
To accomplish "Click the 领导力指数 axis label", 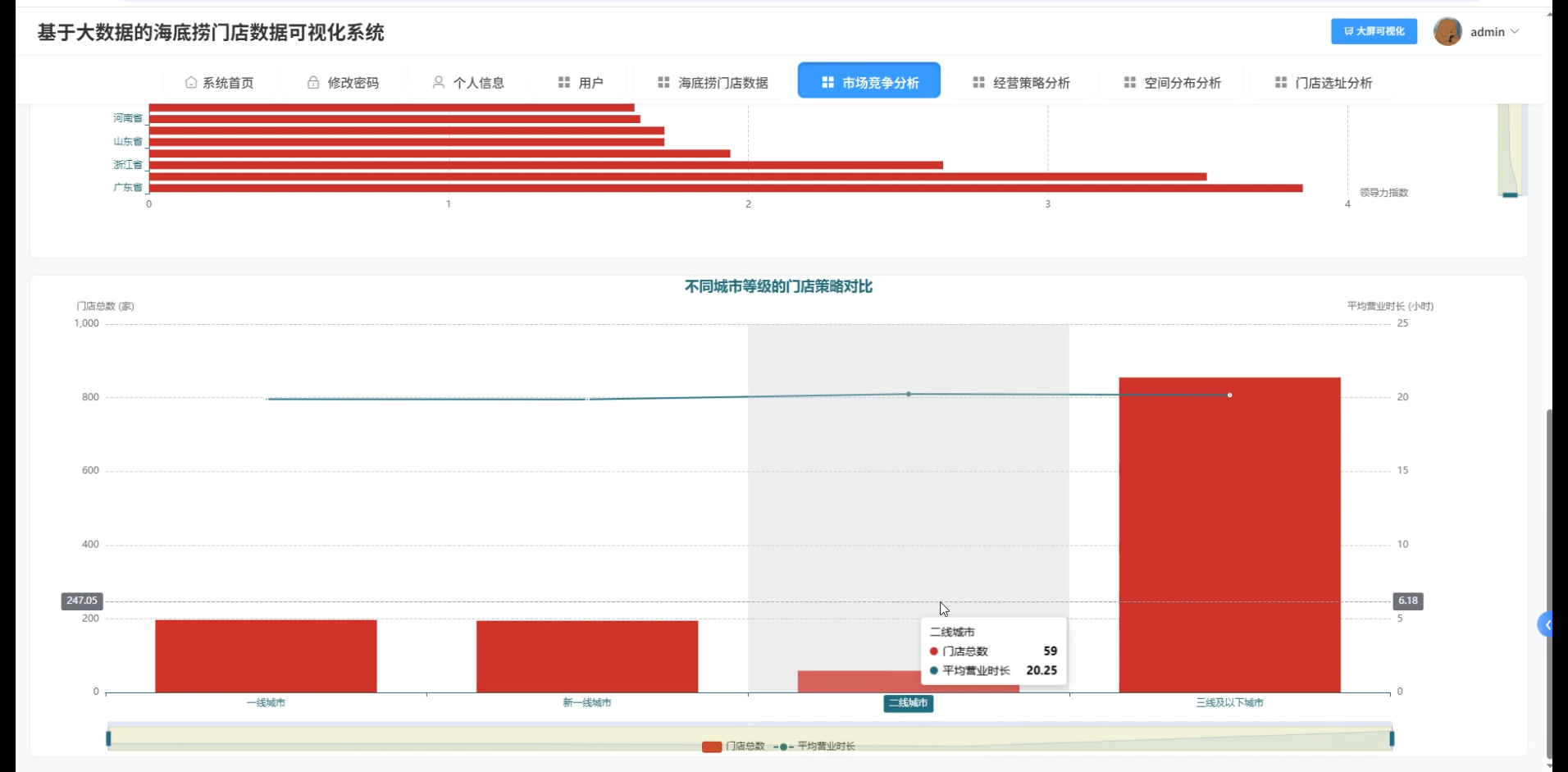I will [x=1383, y=193].
